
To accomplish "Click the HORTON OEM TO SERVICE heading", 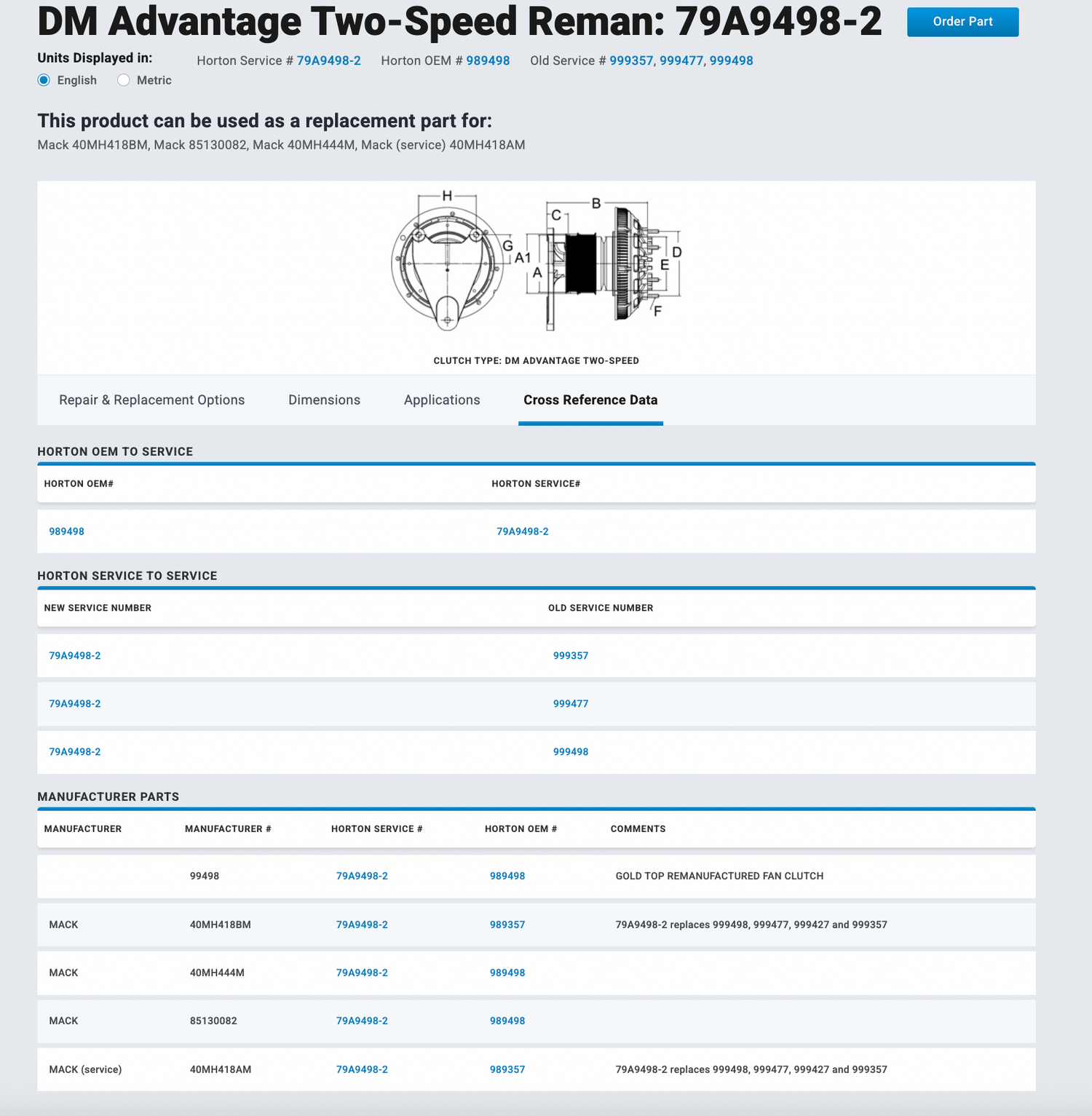I will click(115, 451).
